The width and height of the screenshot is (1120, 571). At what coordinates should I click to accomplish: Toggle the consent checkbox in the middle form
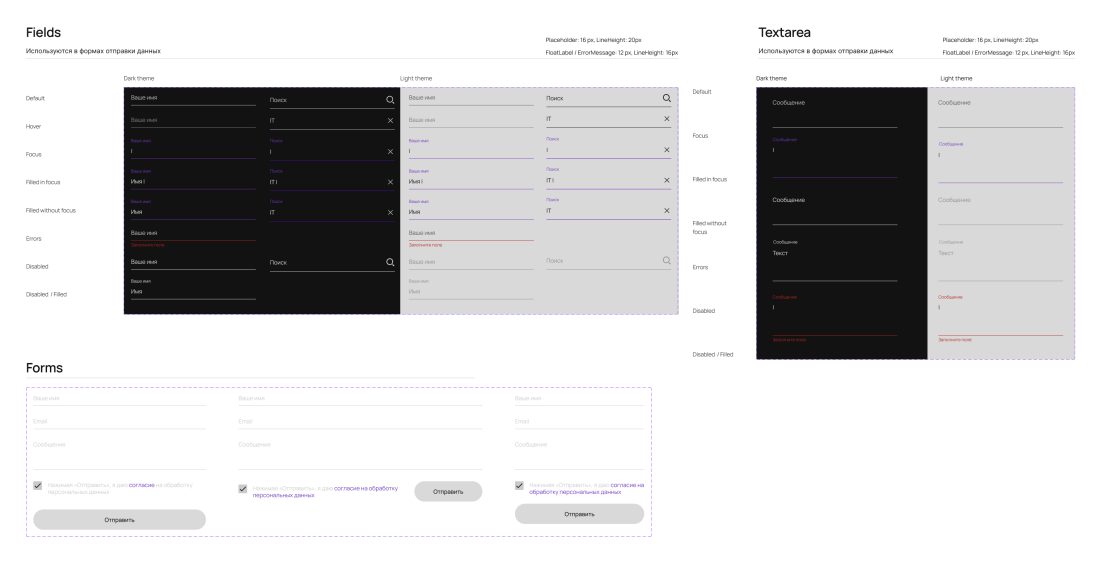(243, 489)
